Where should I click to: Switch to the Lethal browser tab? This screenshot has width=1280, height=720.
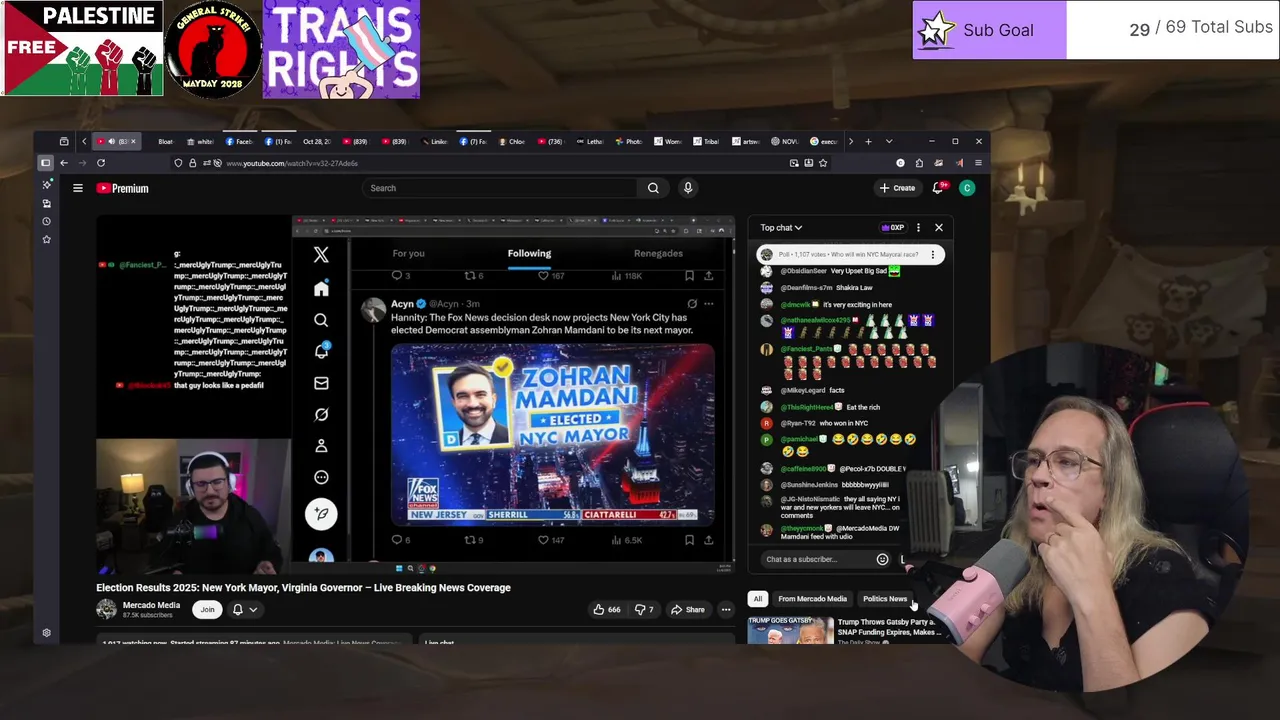tap(592, 141)
